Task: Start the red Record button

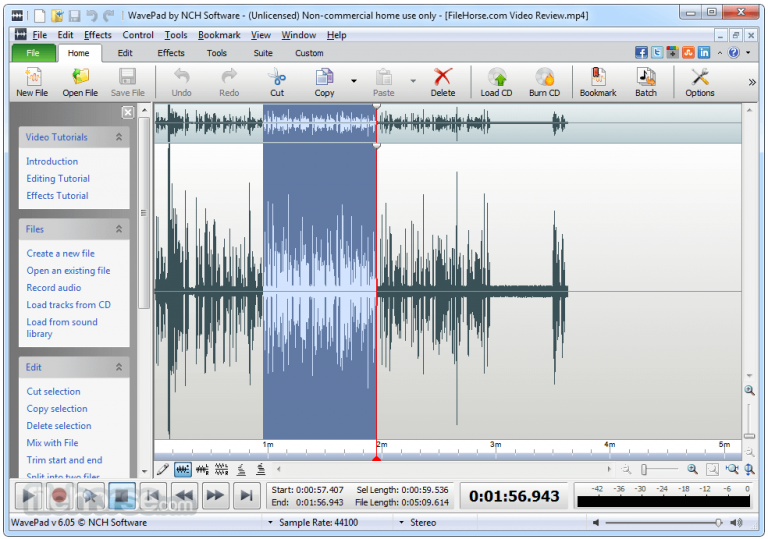Action: pos(59,496)
